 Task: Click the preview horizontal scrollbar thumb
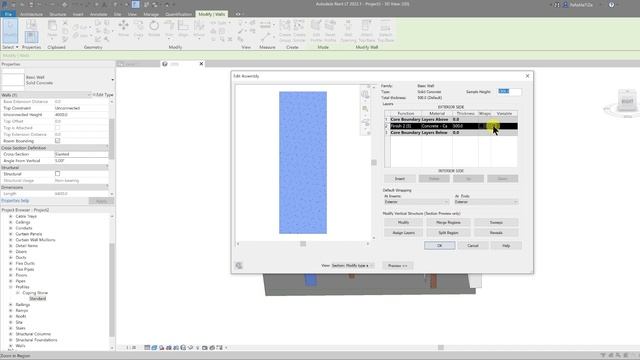coord(303,244)
